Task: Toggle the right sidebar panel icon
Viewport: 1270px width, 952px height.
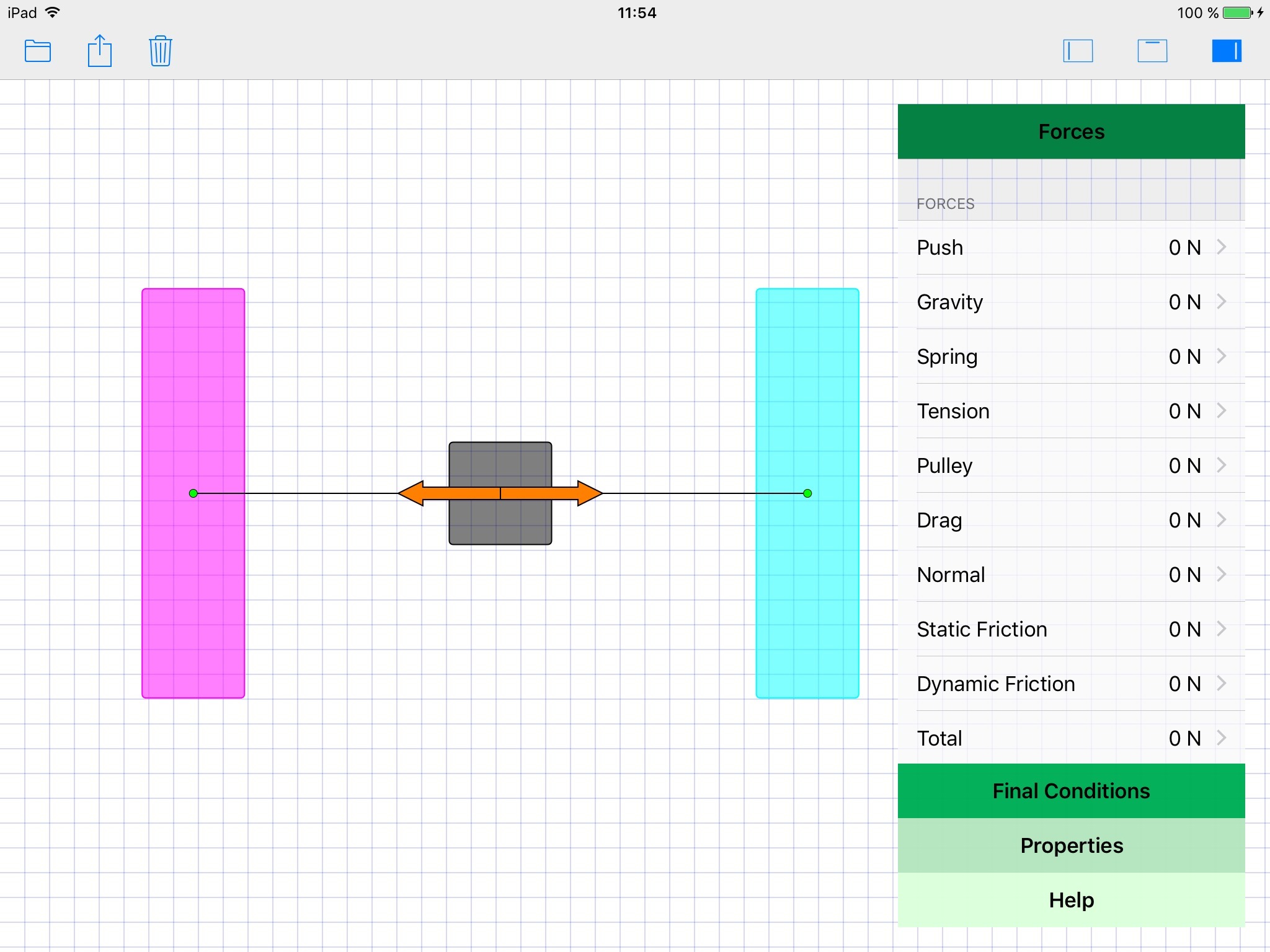Action: click(1226, 51)
